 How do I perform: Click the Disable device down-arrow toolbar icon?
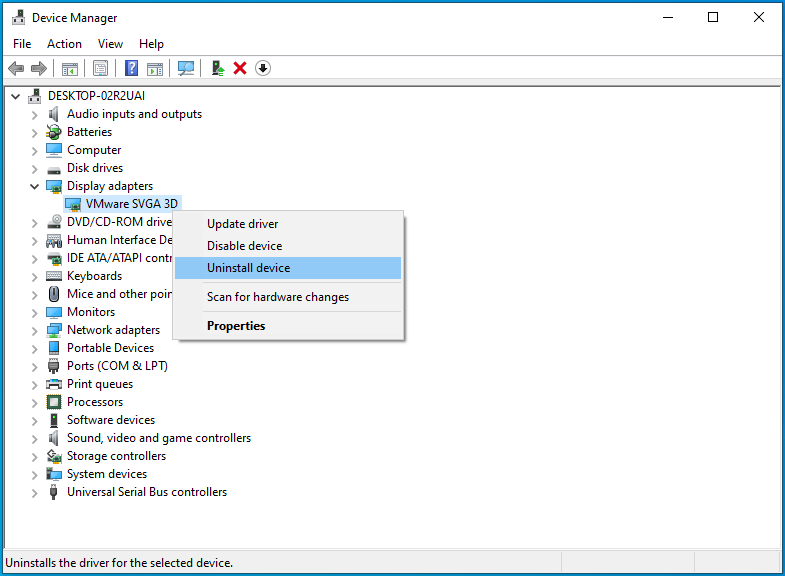pos(263,68)
